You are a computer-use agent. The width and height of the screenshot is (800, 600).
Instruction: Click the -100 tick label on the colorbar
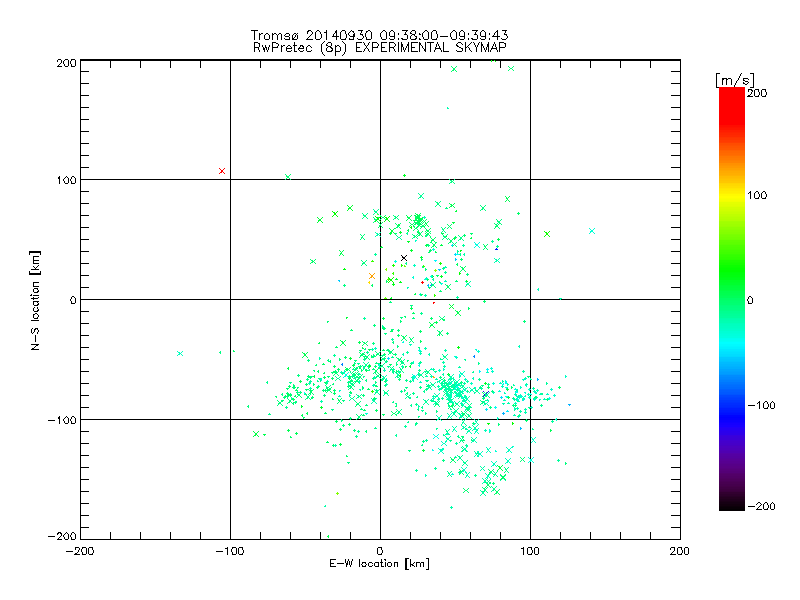pyautogui.click(x=762, y=405)
